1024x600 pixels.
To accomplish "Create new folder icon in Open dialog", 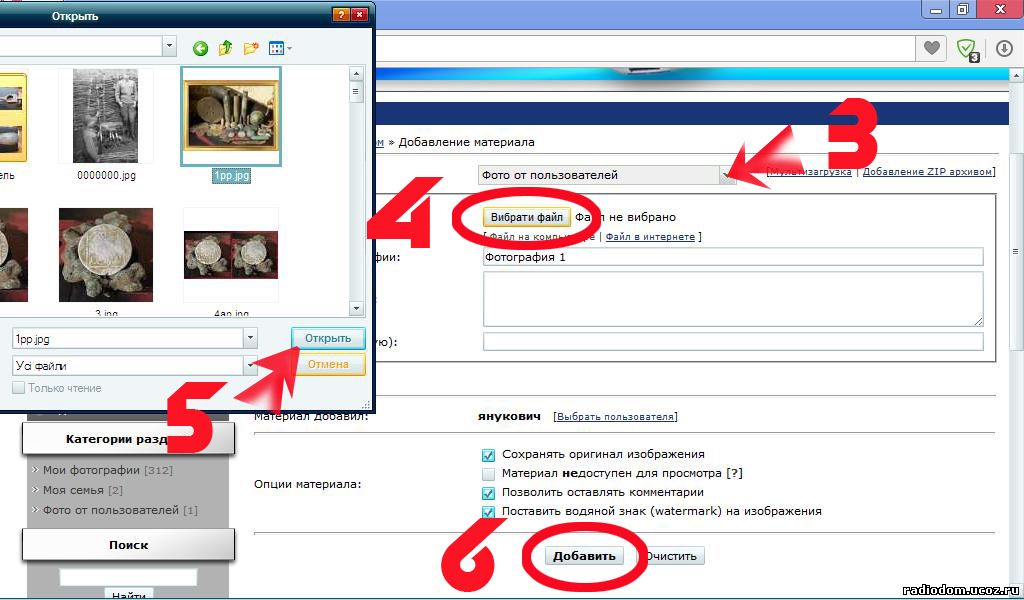I will pos(251,48).
